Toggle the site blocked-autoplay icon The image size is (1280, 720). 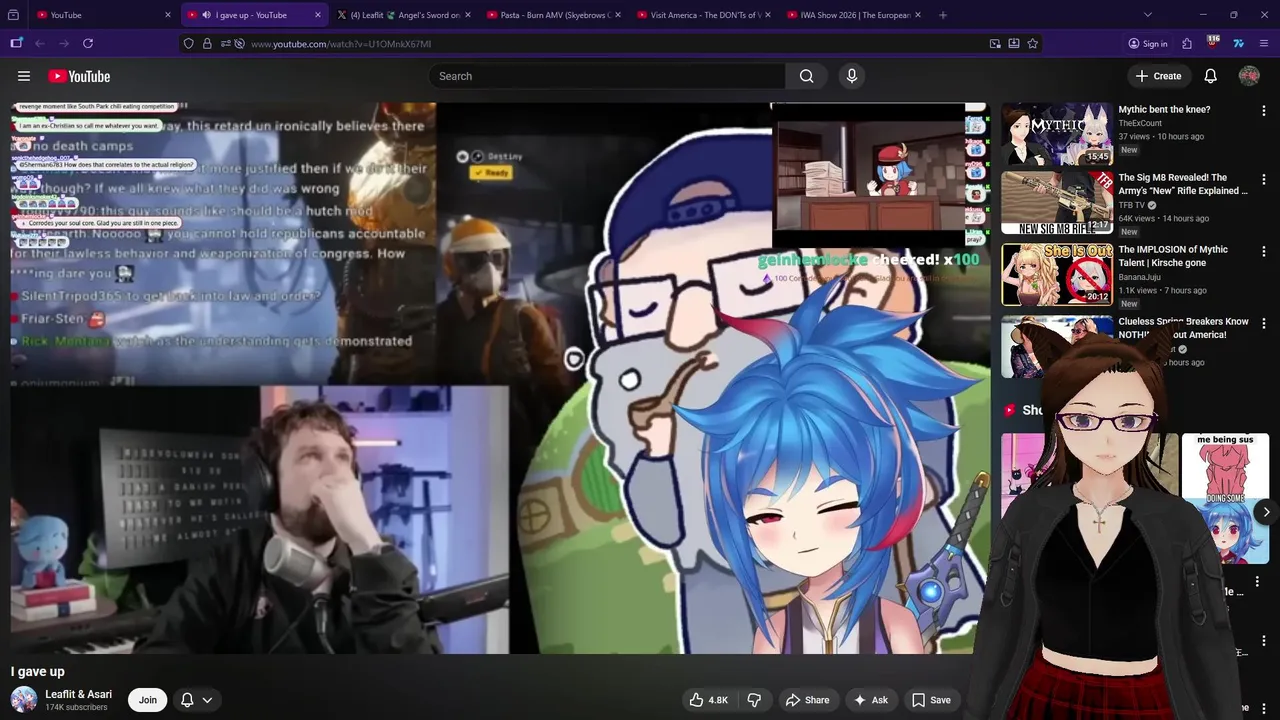coord(240,44)
